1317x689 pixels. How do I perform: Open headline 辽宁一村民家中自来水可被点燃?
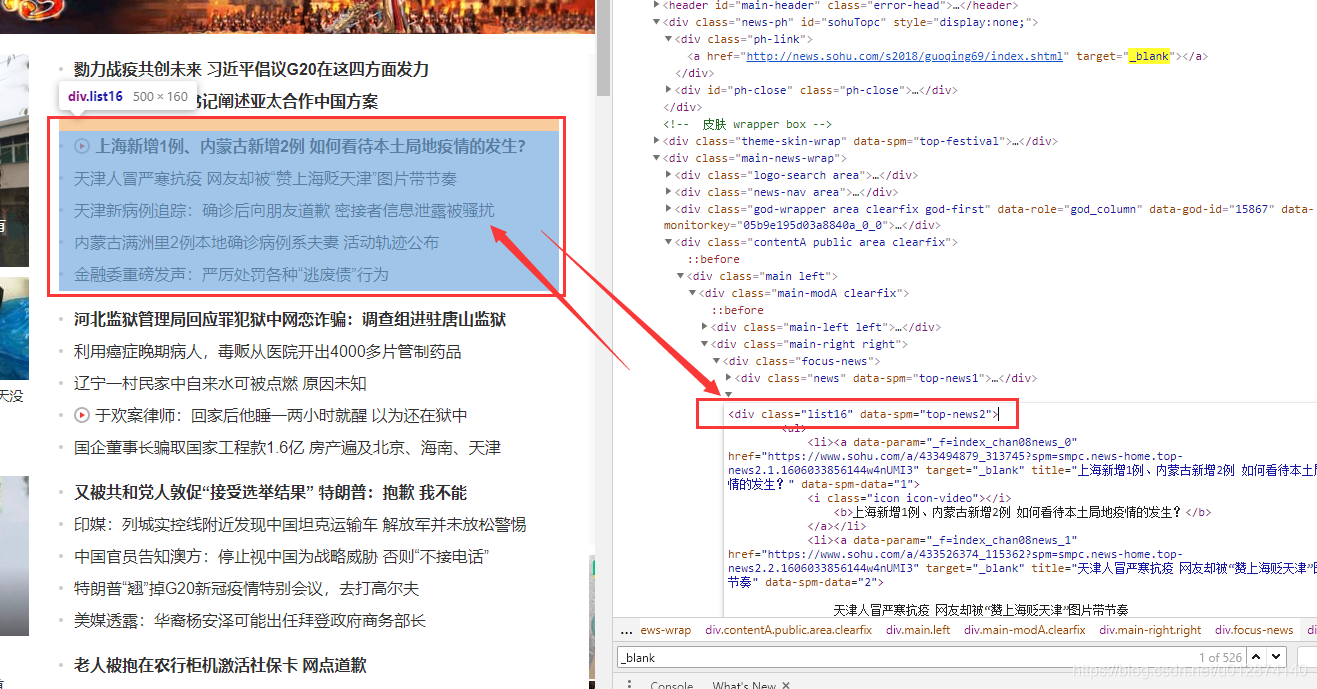pyautogui.click(x=220, y=383)
